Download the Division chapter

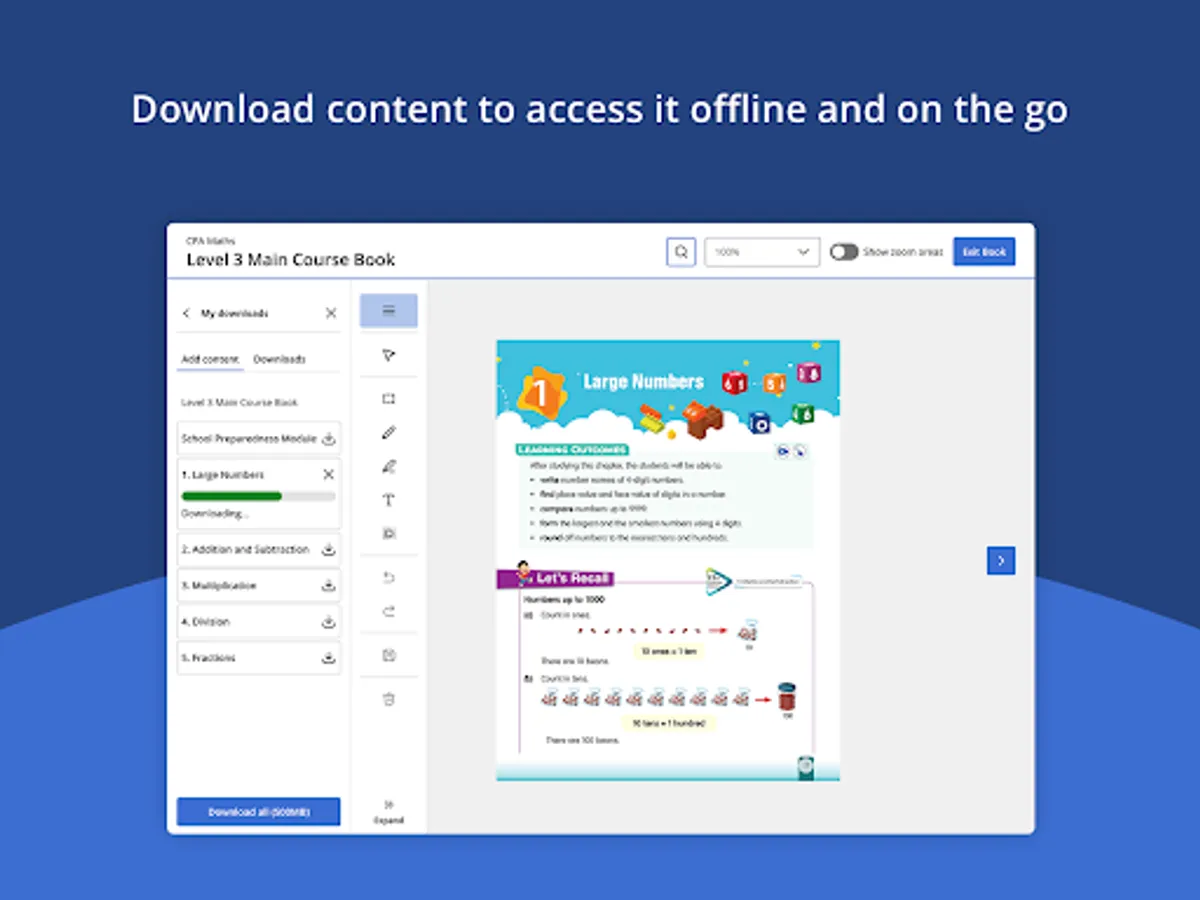click(329, 622)
